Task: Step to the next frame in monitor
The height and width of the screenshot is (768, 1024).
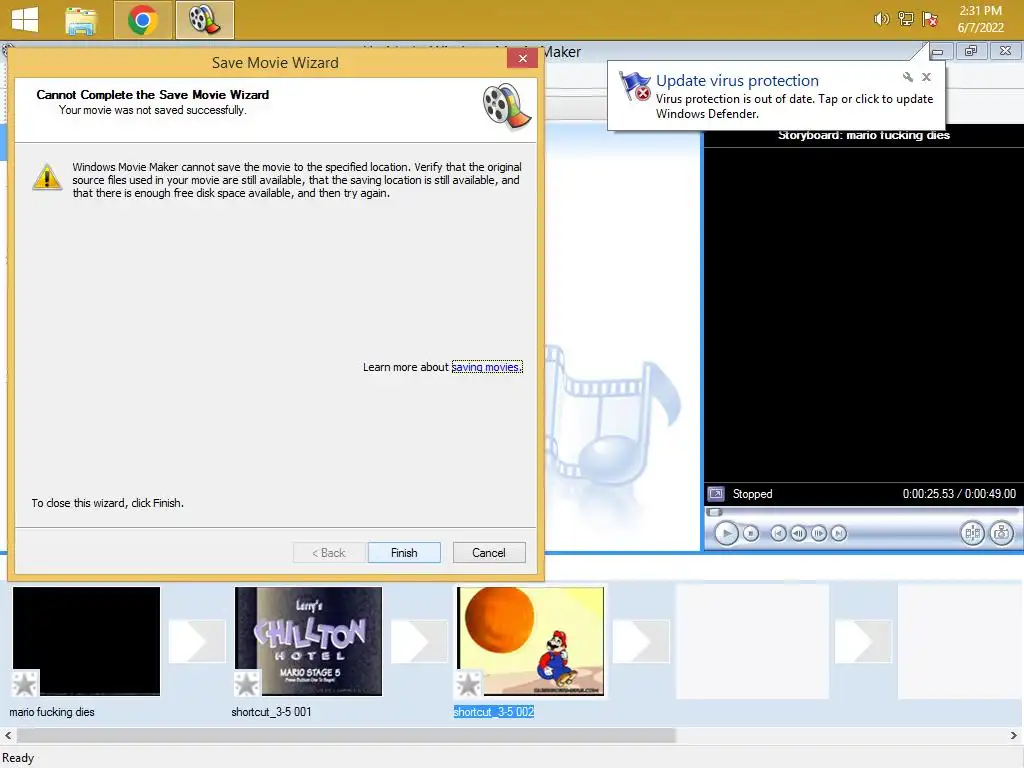Action: point(818,534)
